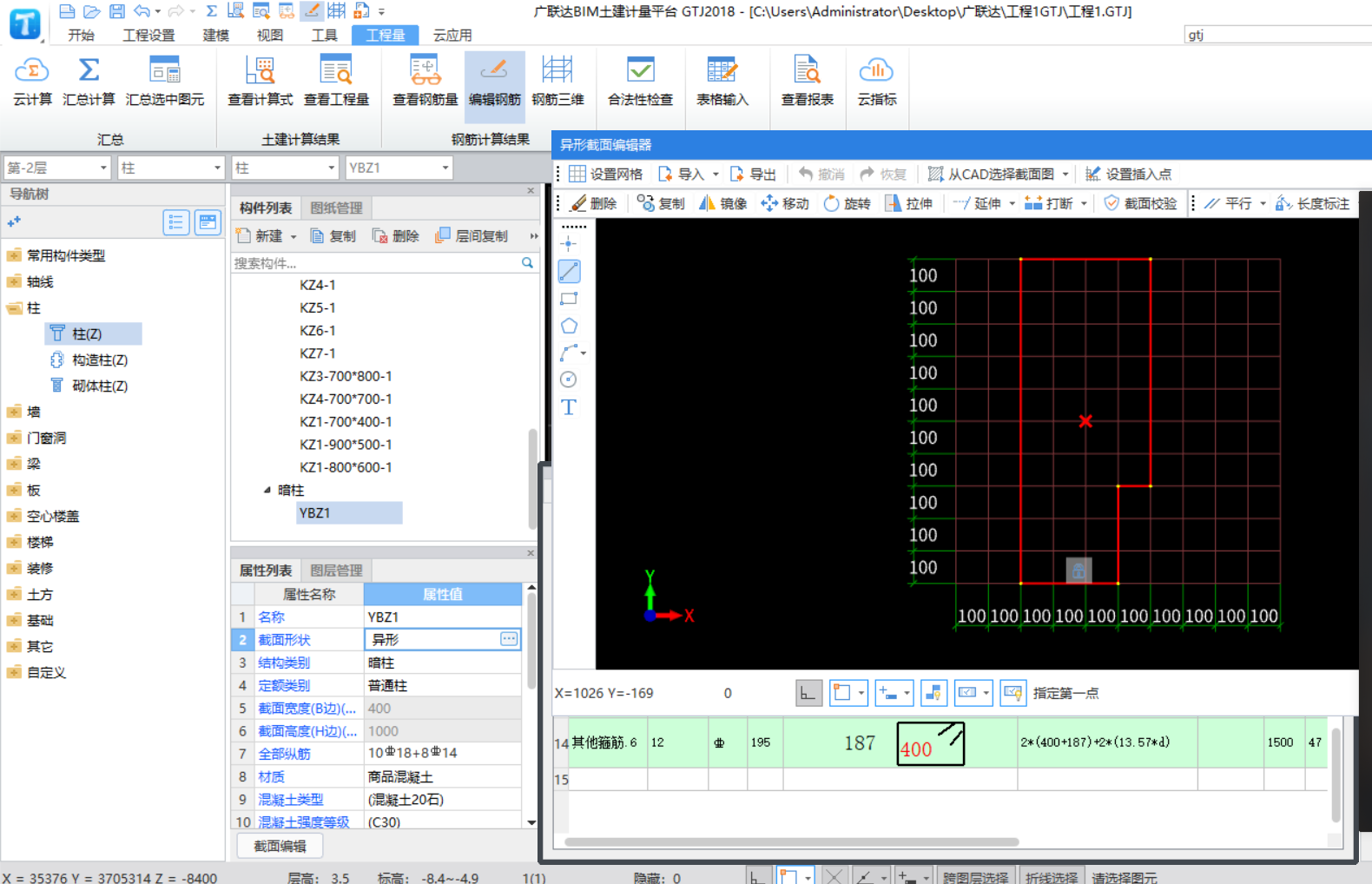Open 钢筋三维 view
Viewport: 1372px width, 884px height.
tap(557, 82)
